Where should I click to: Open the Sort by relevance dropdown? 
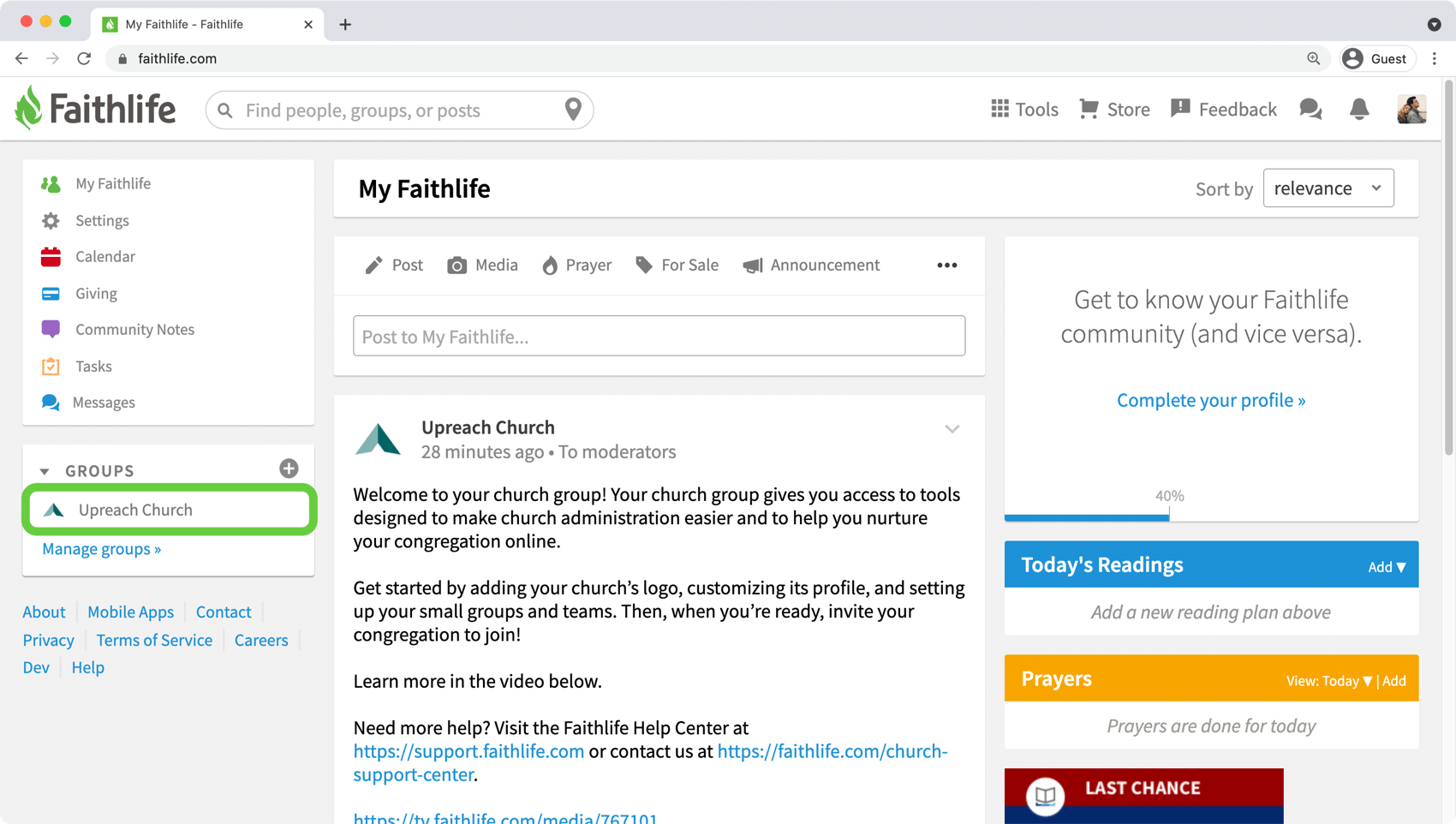coord(1328,188)
